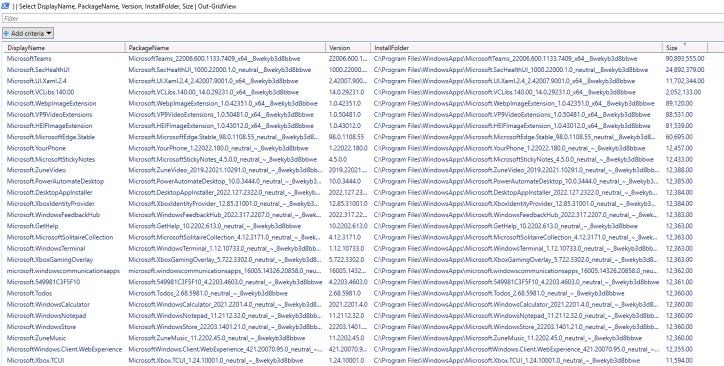
Task: Select Microsoft.WindowsNotepad display name
Action: tap(47, 315)
